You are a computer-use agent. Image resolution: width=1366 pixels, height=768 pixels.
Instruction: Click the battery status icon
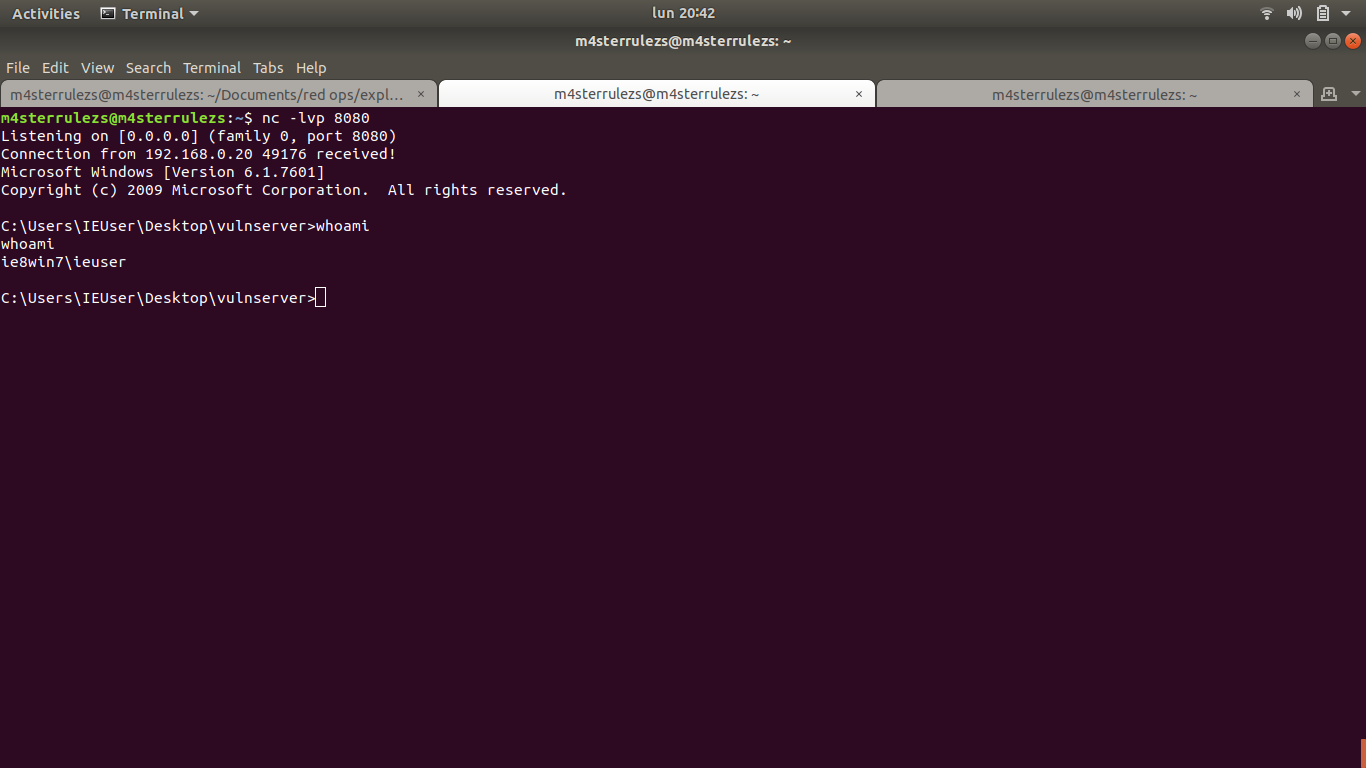pyautogui.click(x=1322, y=14)
